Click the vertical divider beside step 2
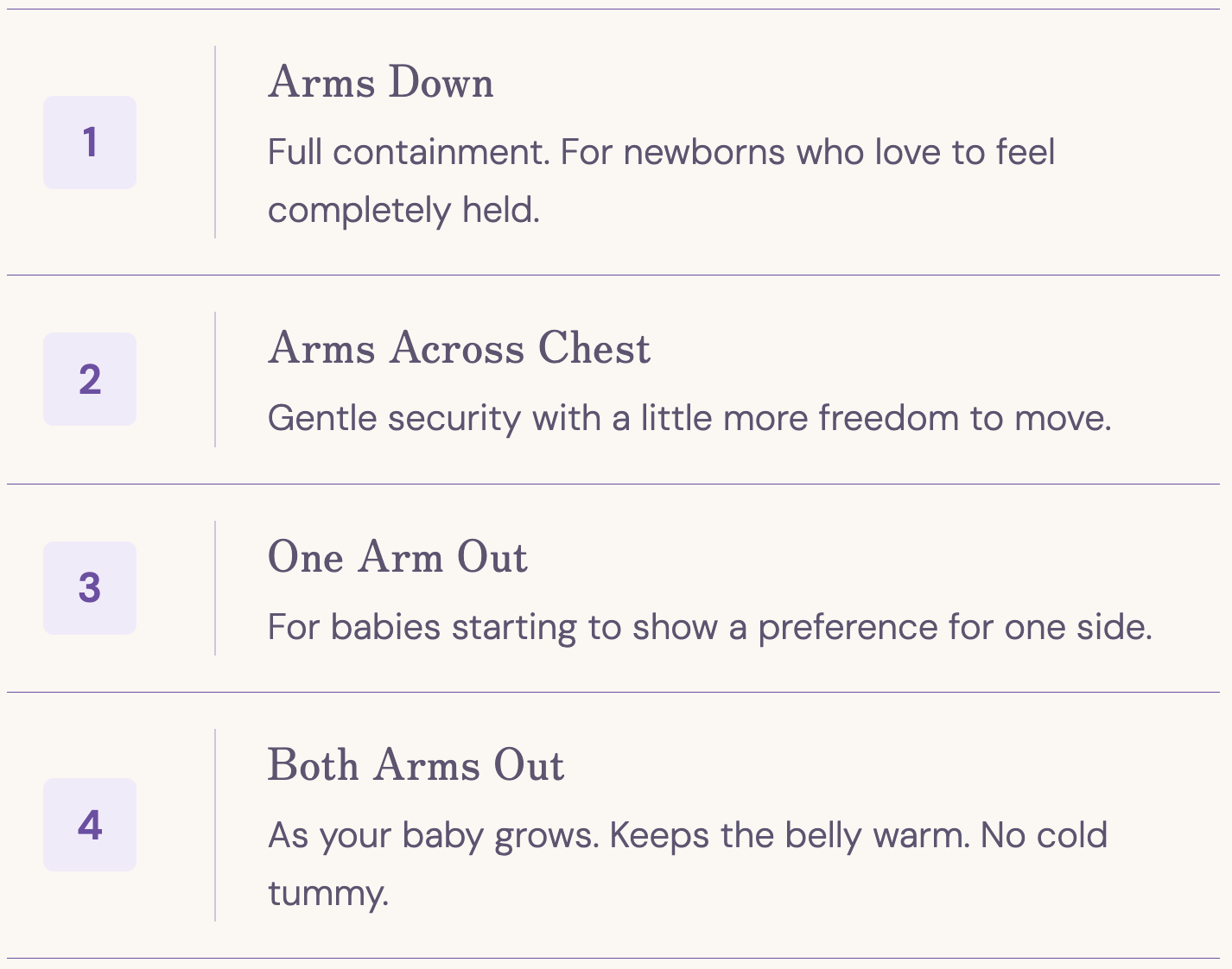The image size is (1232, 969). (215, 379)
